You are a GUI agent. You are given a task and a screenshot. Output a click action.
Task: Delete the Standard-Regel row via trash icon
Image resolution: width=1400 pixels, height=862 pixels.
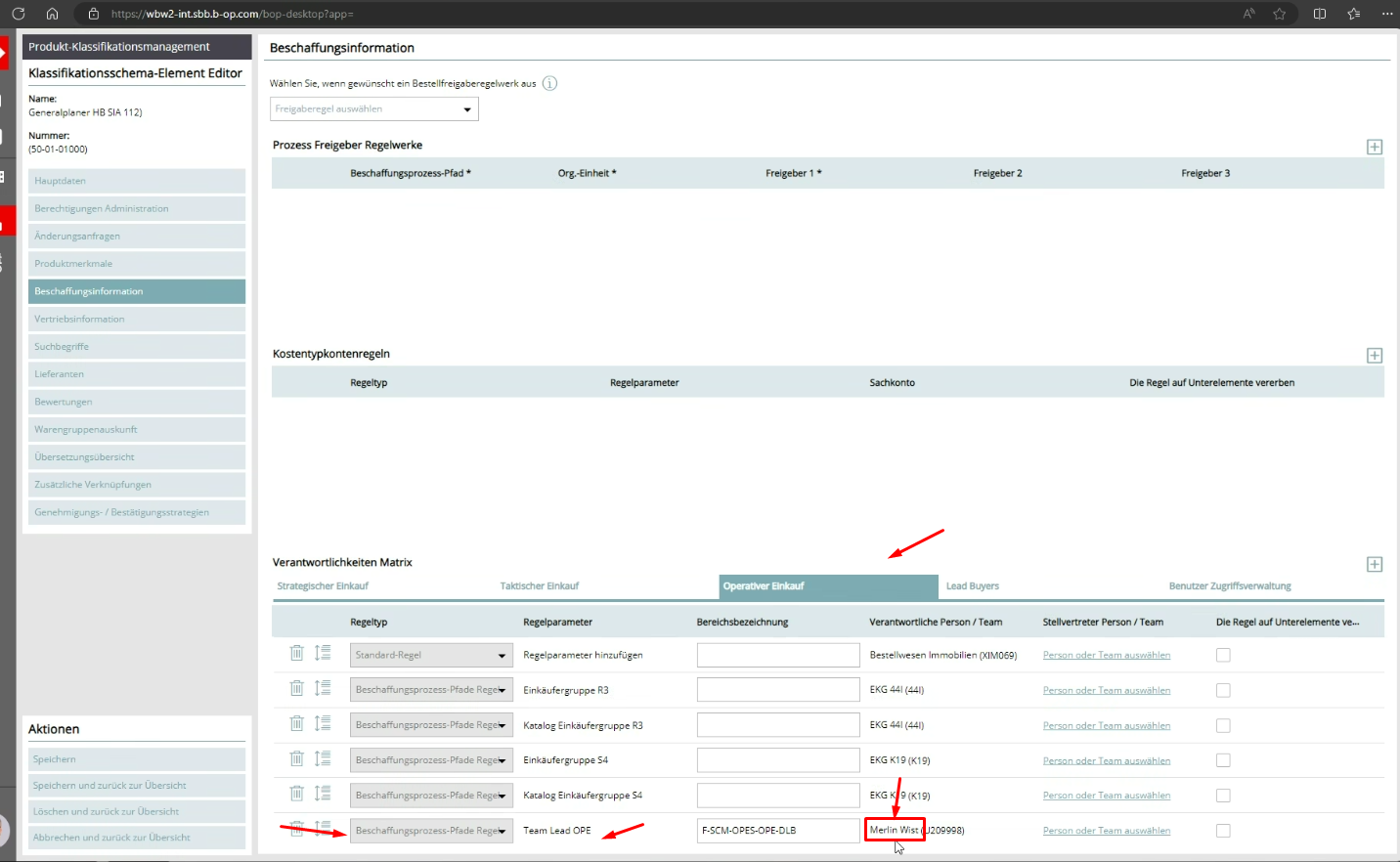point(296,654)
